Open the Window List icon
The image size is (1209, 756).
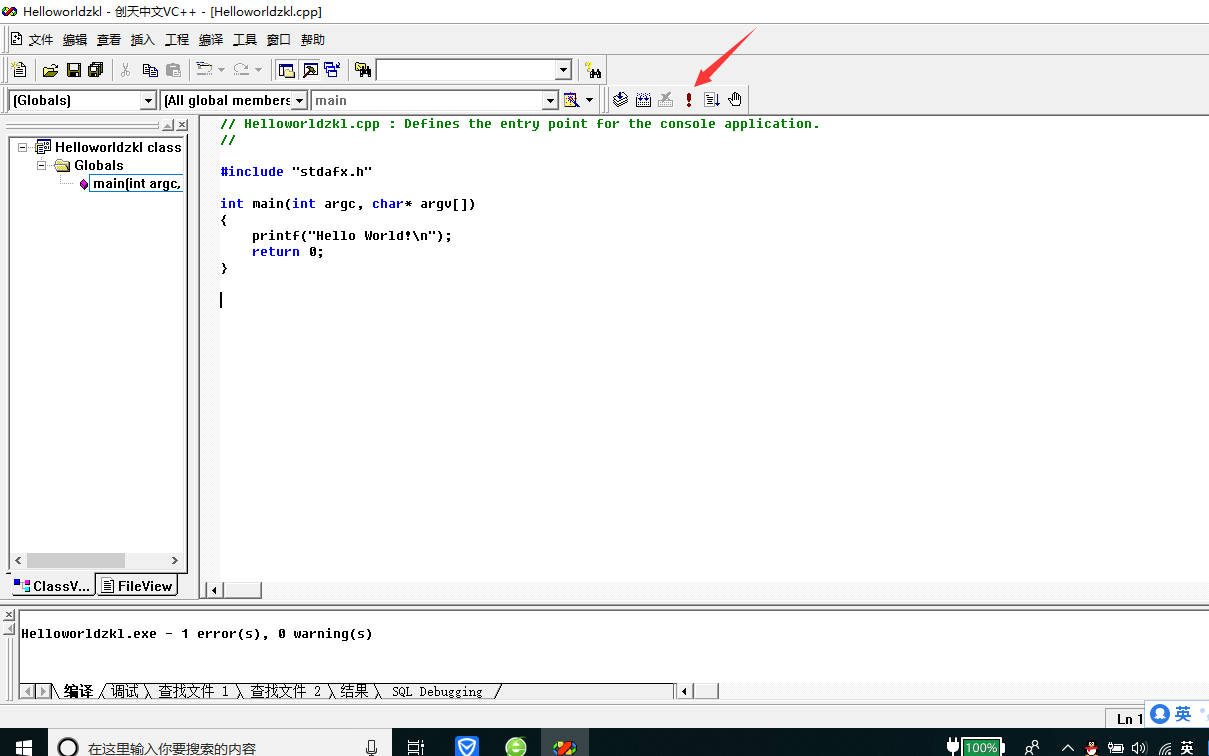[x=332, y=70]
